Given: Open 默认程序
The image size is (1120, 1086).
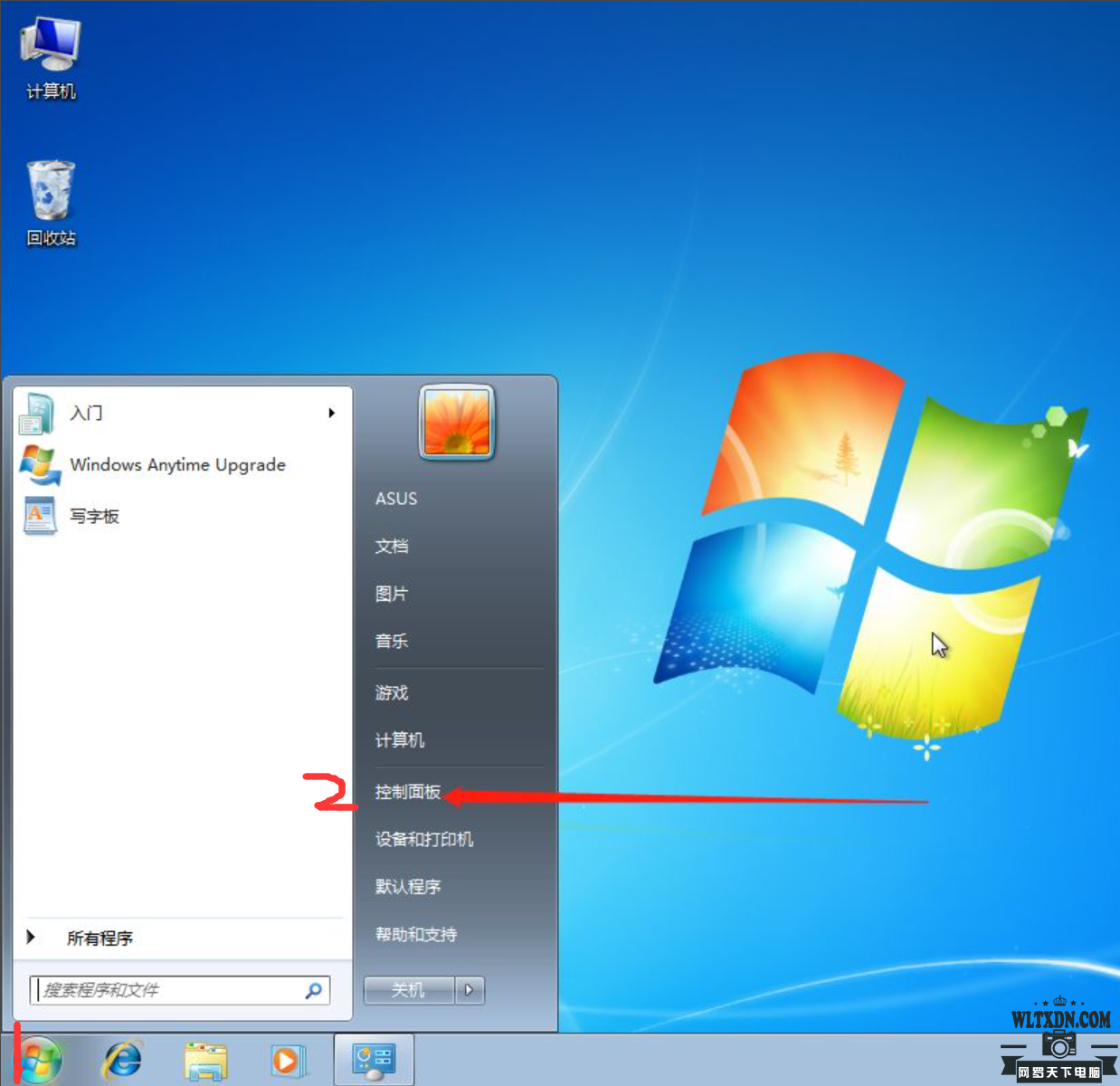Looking at the screenshot, I should point(408,886).
